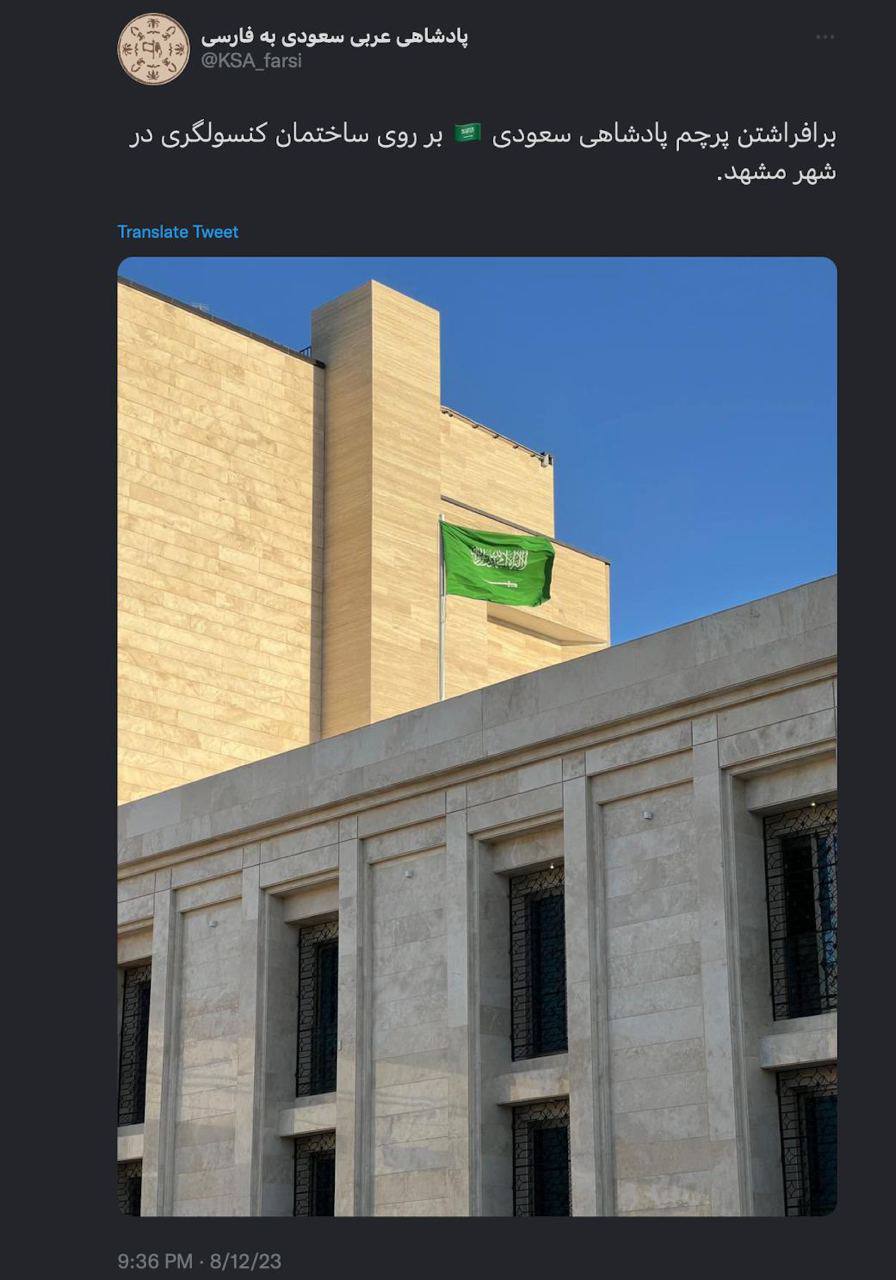Click the window second from the left in the photo
This screenshot has height=1280, width=896.
[x=318, y=1008]
